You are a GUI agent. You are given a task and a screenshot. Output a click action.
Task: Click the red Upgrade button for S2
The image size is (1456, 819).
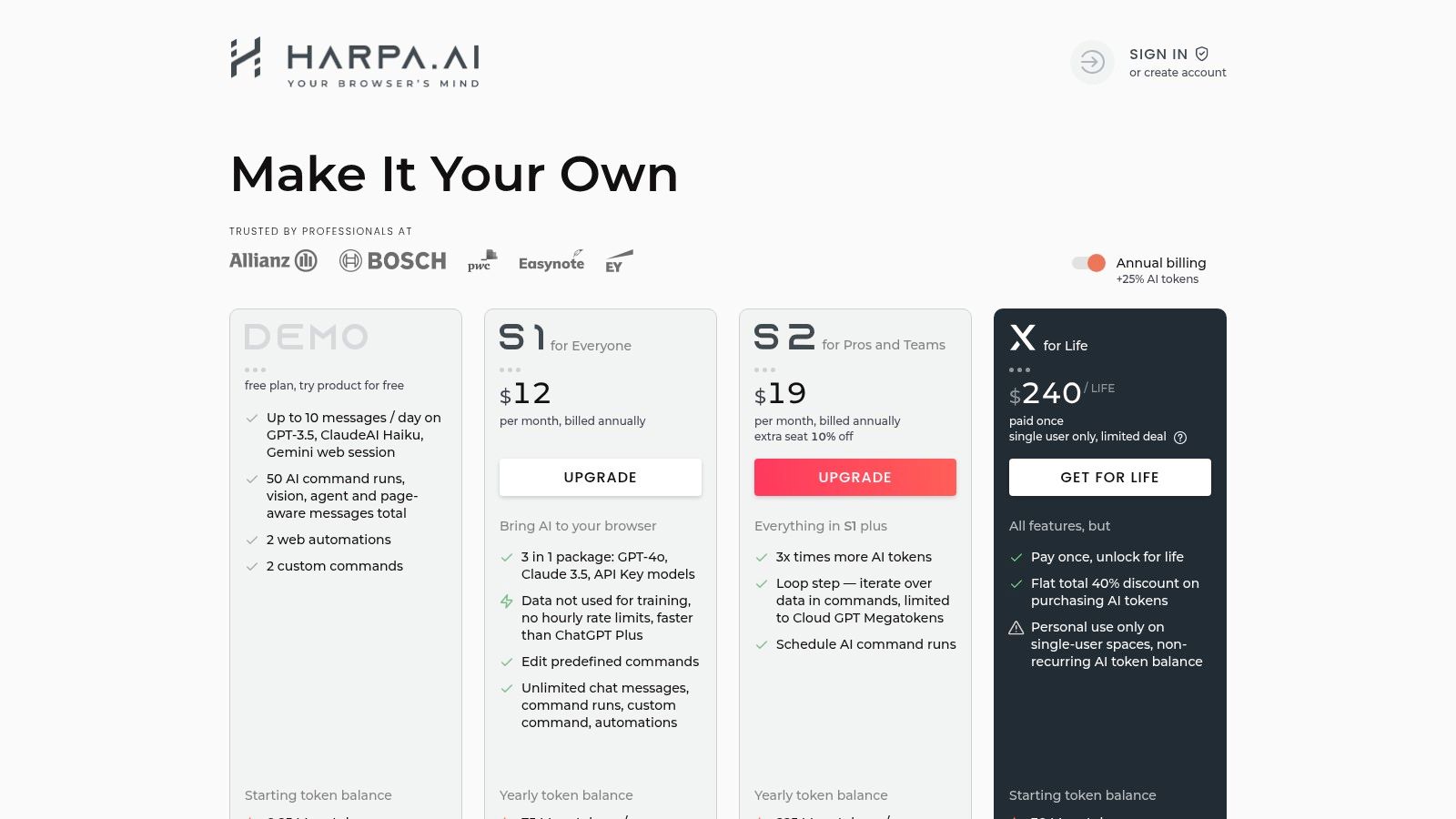point(855,478)
